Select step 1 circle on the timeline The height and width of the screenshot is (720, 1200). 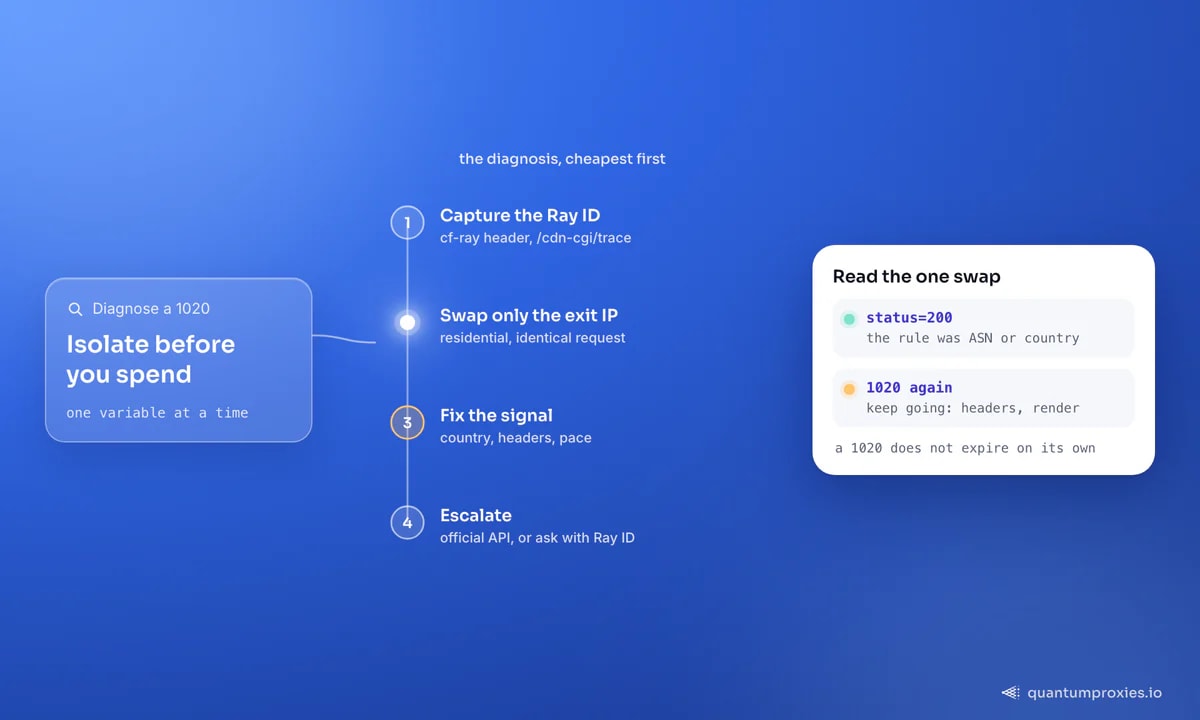click(407, 222)
